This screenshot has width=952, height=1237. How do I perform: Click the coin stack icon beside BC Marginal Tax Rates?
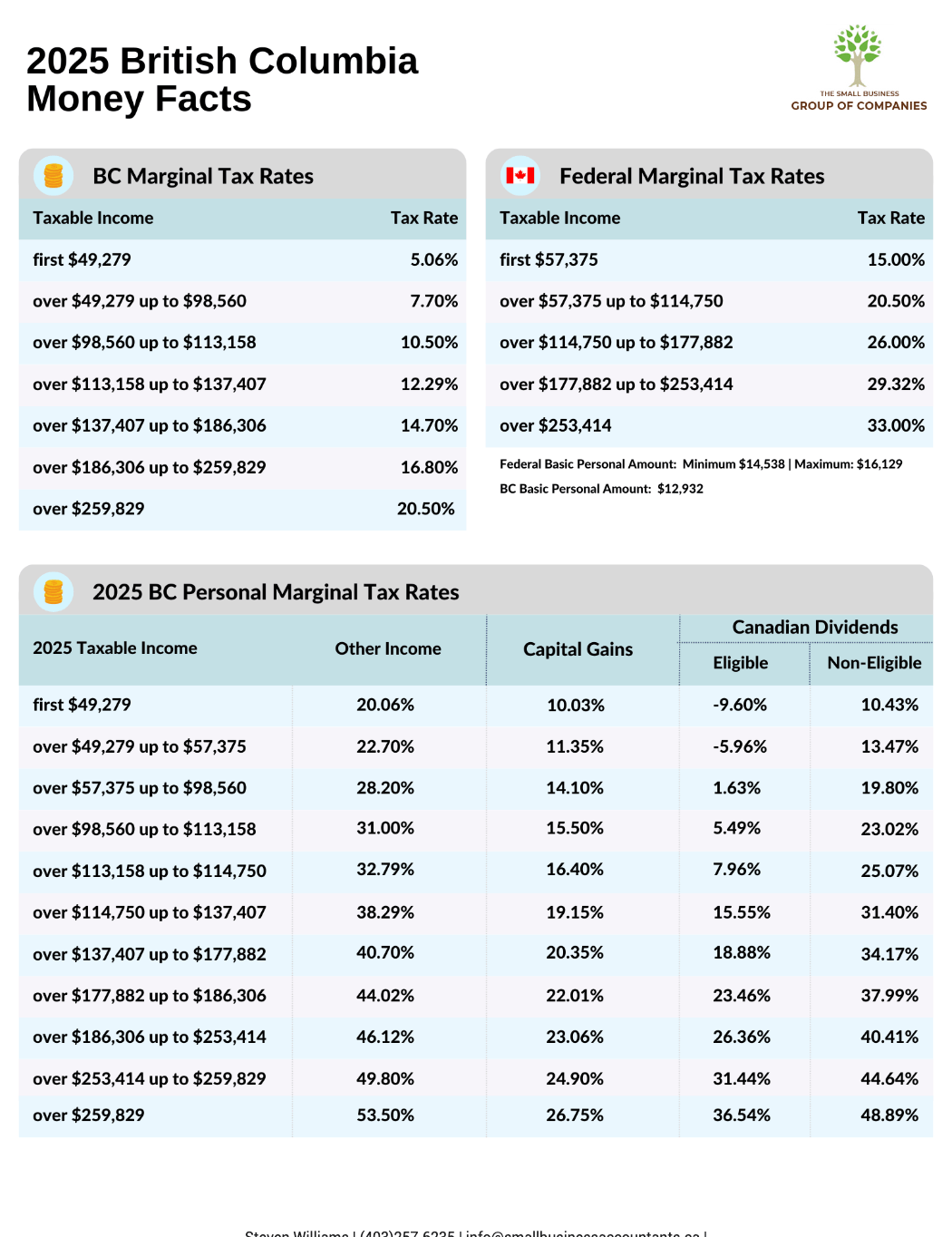(53, 176)
